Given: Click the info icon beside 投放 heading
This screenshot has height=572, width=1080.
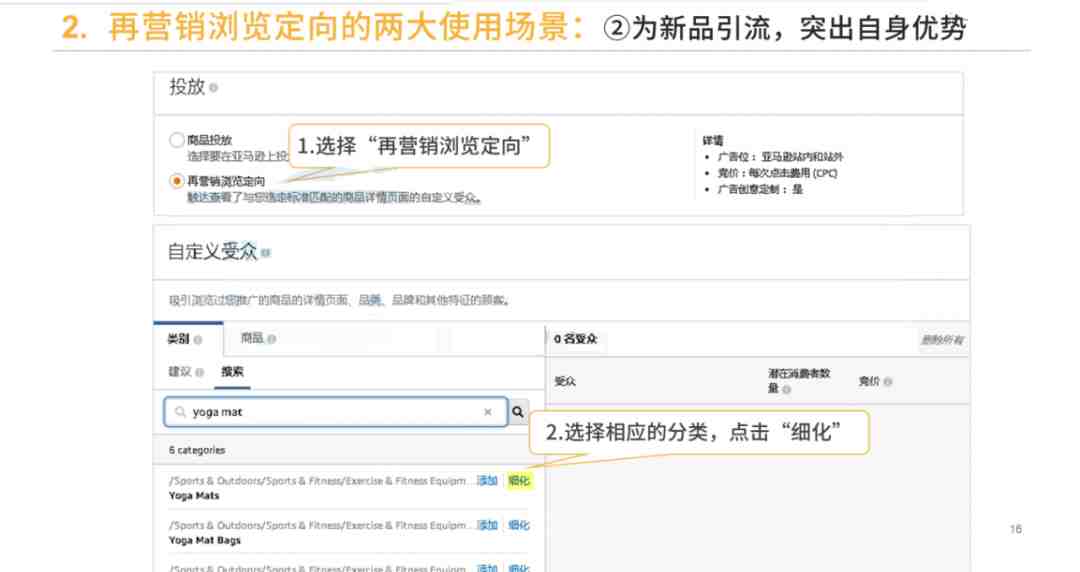Looking at the screenshot, I should [214, 88].
